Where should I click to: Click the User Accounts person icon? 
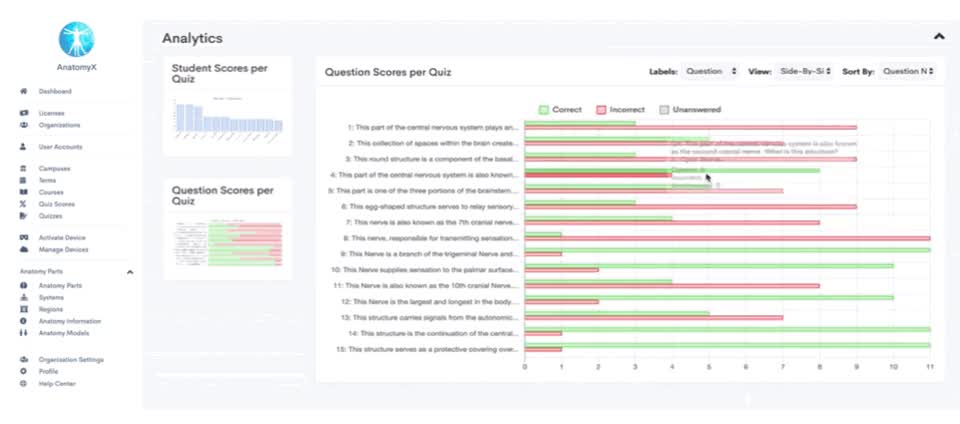tap(23, 147)
